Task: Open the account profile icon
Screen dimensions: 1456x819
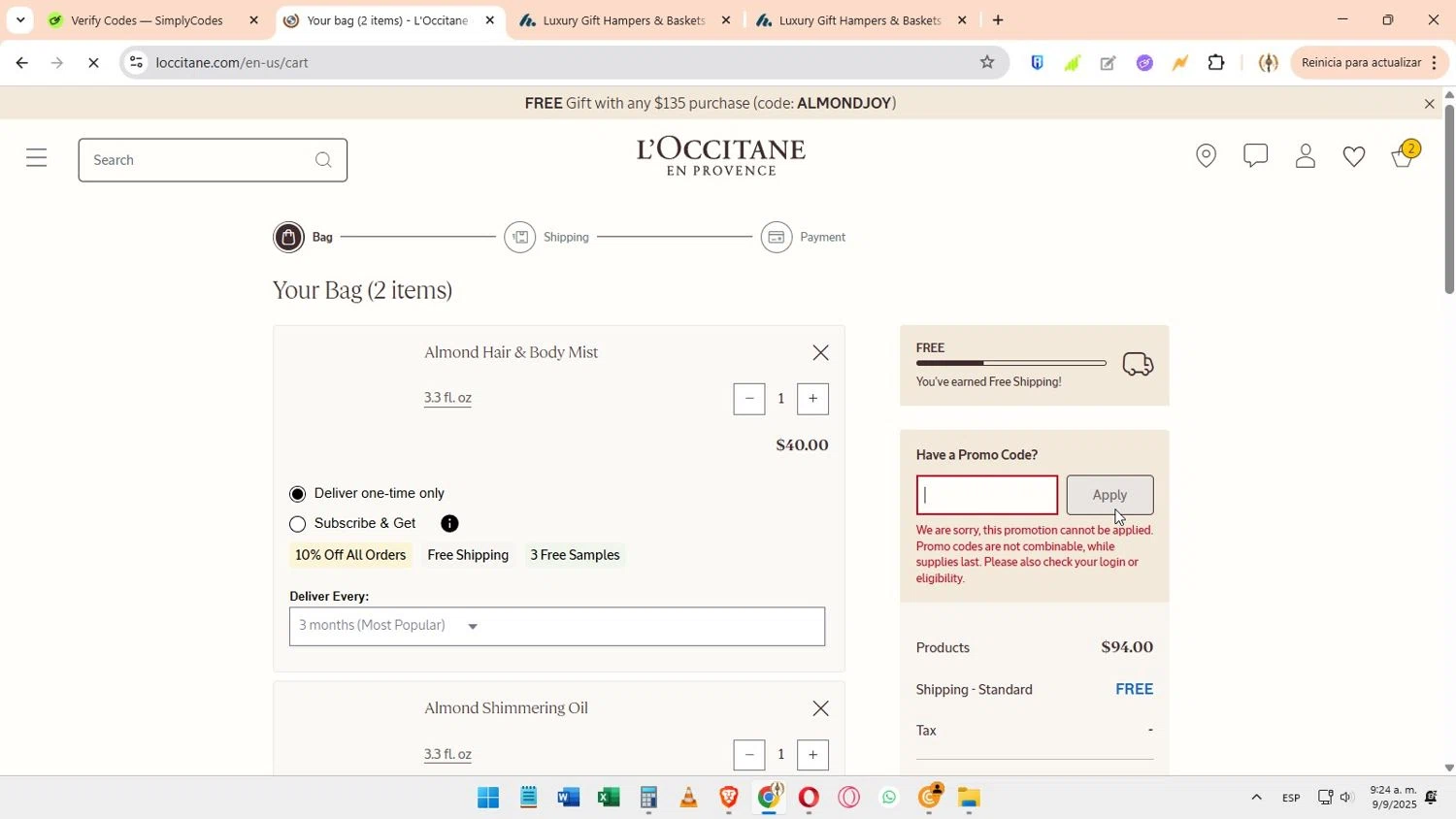Action: pos(1306,156)
